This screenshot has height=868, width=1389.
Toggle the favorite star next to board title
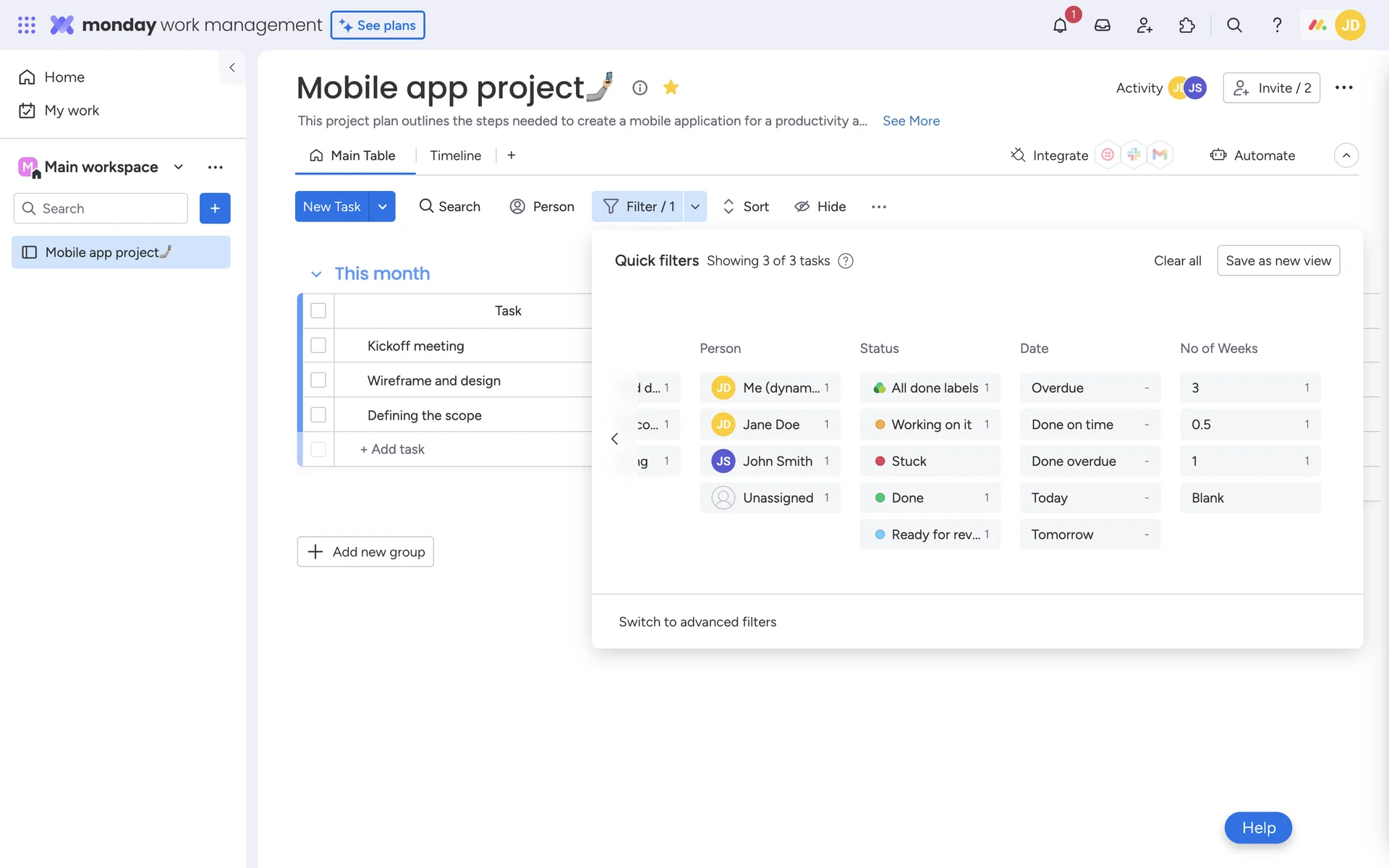pyautogui.click(x=671, y=88)
